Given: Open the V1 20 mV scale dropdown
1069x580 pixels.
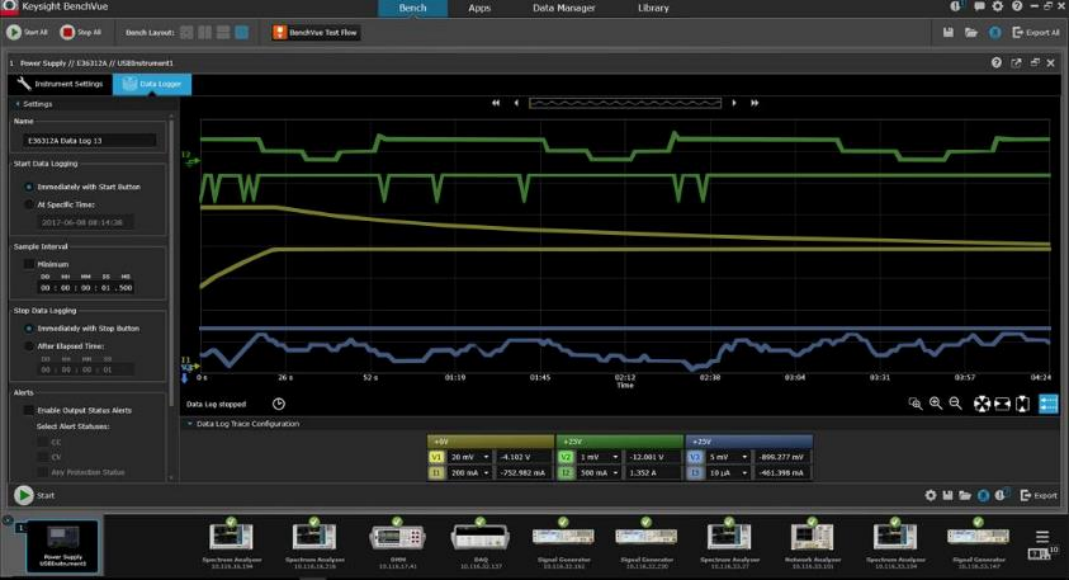Looking at the screenshot, I should [x=470, y=457].
